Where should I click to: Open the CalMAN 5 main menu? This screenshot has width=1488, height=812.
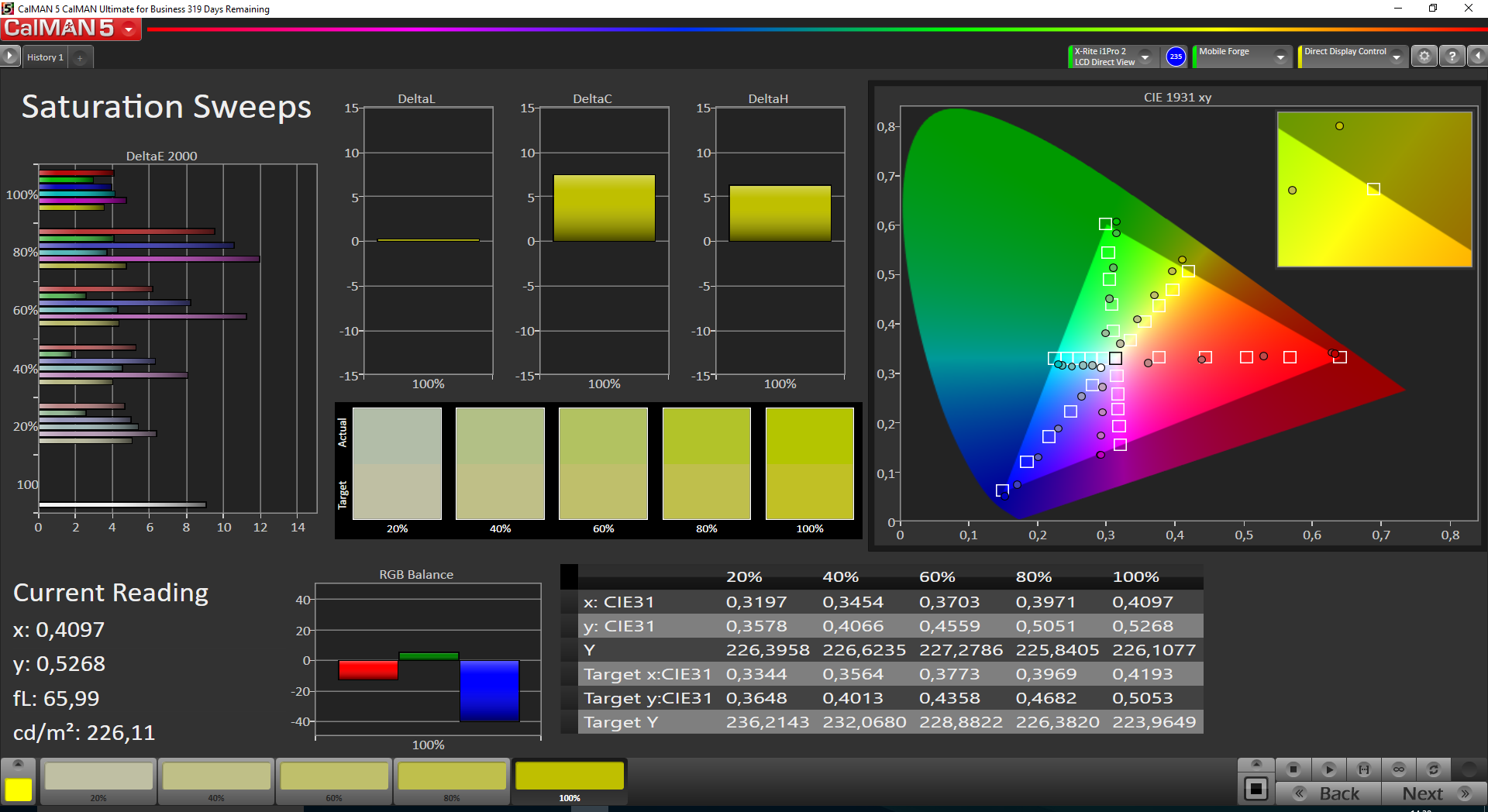[71, 29]
